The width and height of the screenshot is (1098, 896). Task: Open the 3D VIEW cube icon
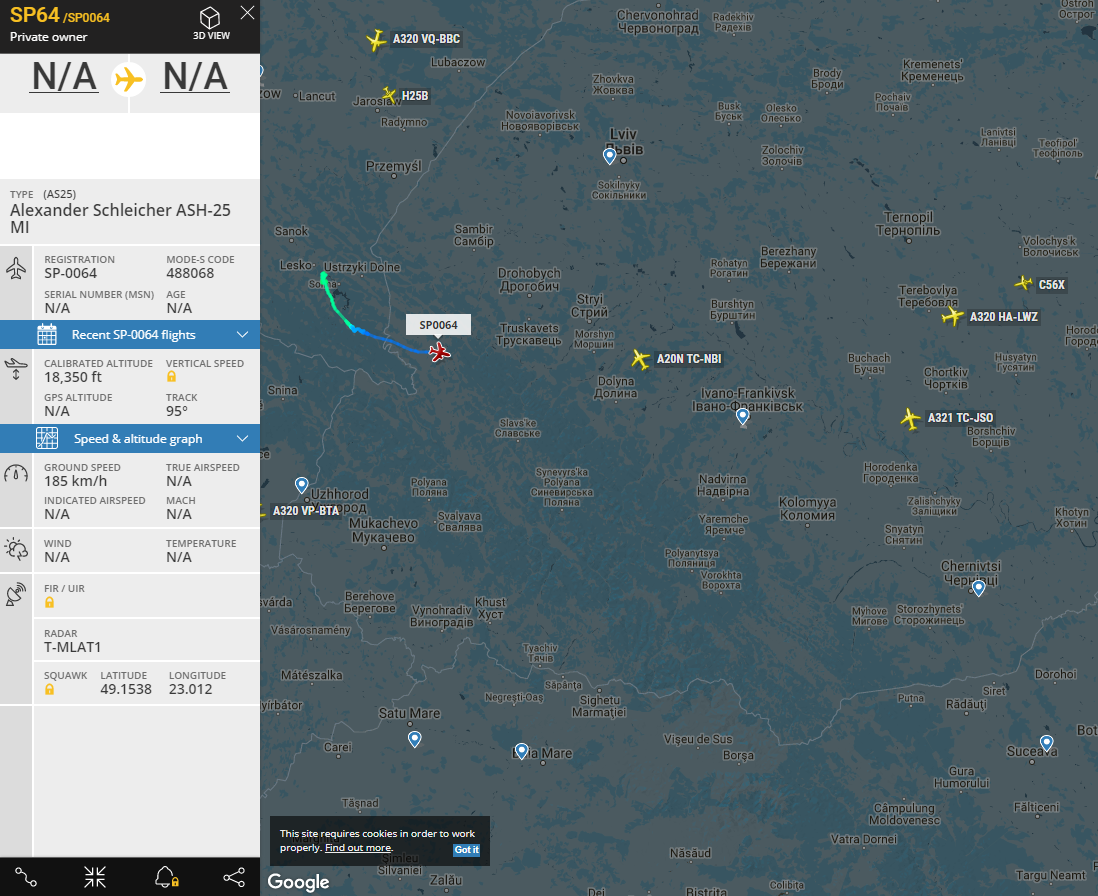click(210, 18)
